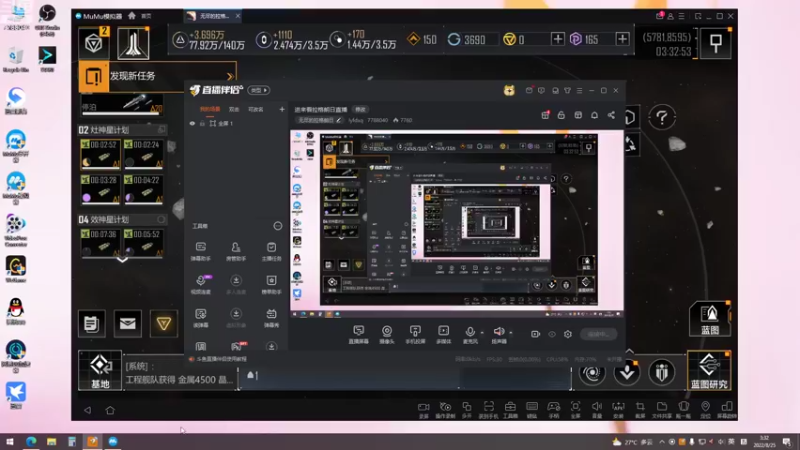
Task: Open the 主播任务 tool in 直播伴侣
Action: point(271,251)
